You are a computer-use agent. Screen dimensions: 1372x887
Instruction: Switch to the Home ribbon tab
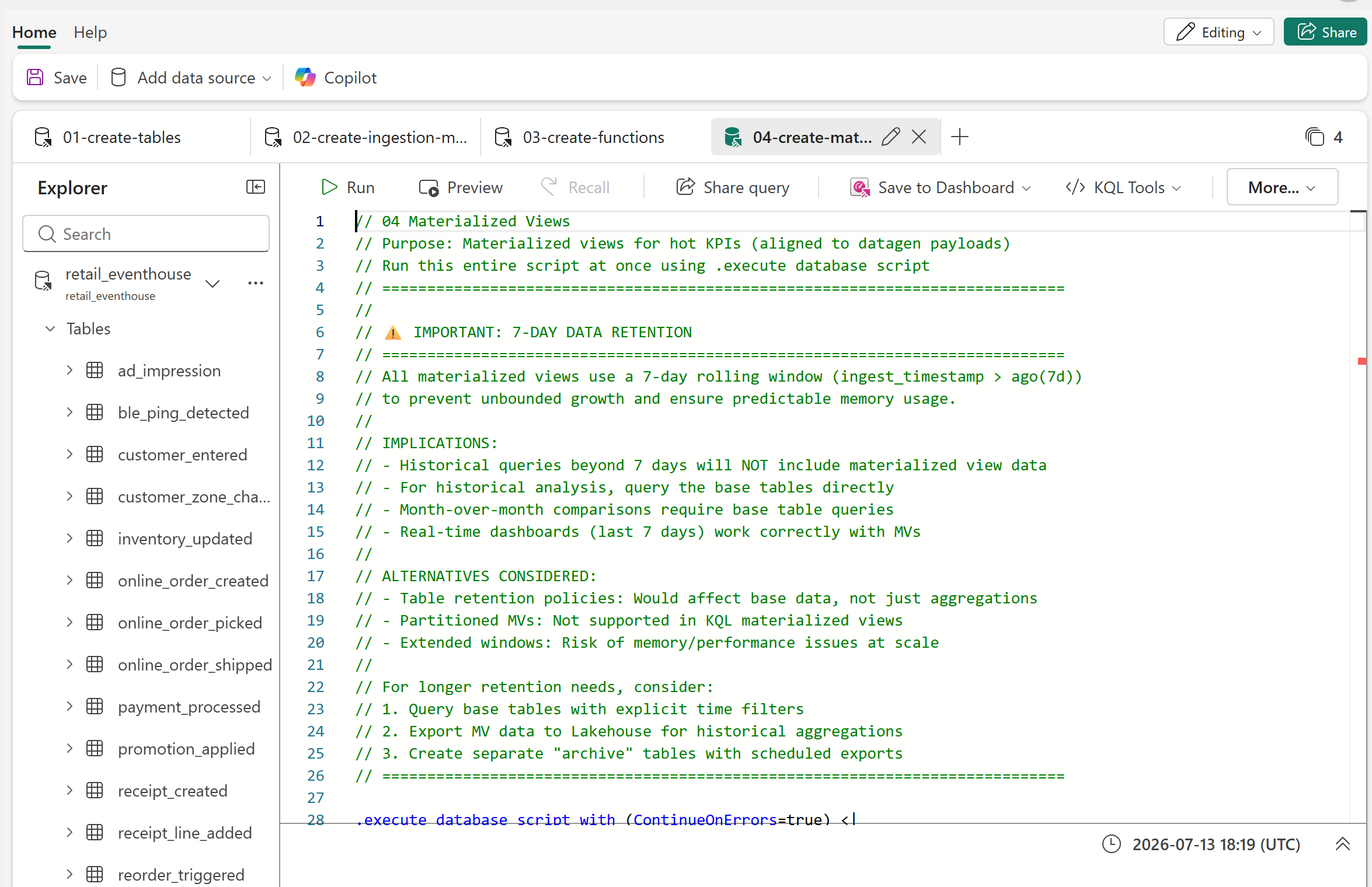[34, 33]
